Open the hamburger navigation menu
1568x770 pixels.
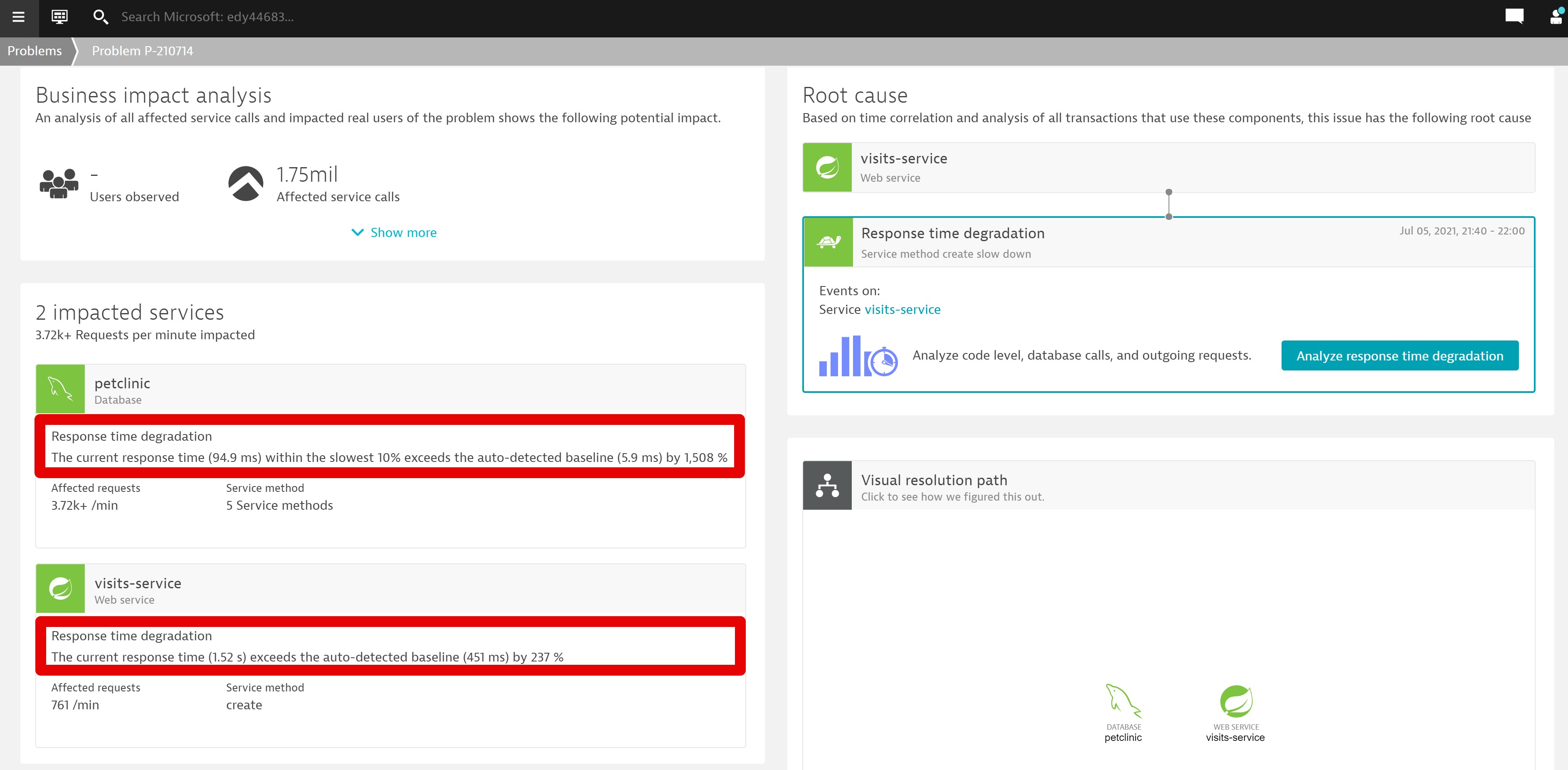[x=19, y=17]
